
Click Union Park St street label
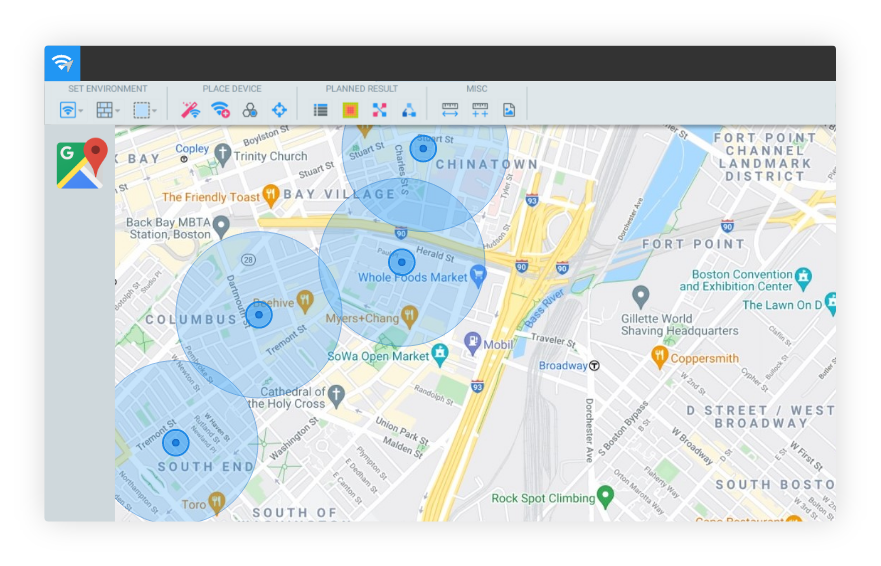[402, 431]
